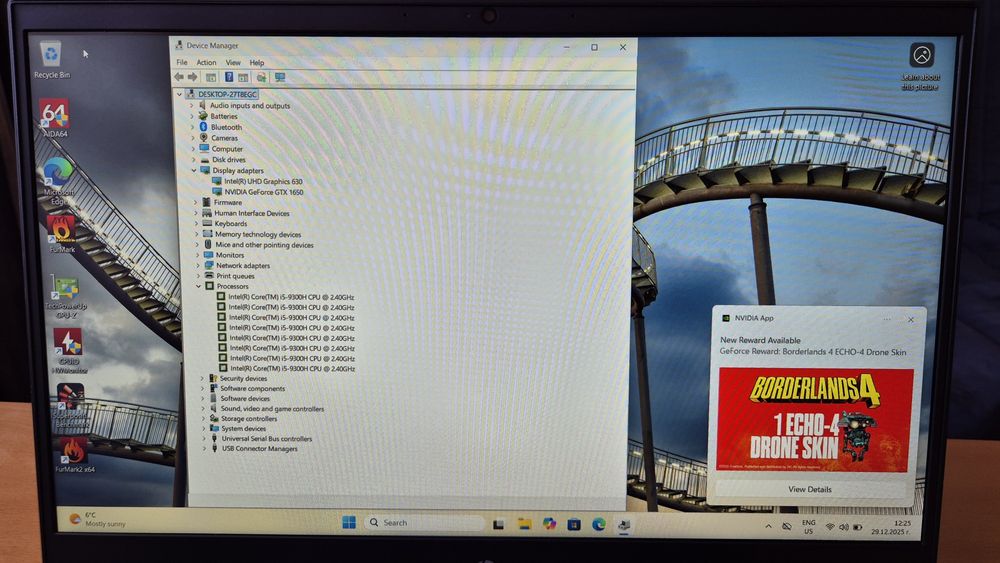The image size is (1000, 563).
Task: Click the monitor icon at toolbar end
Action: 280,78
